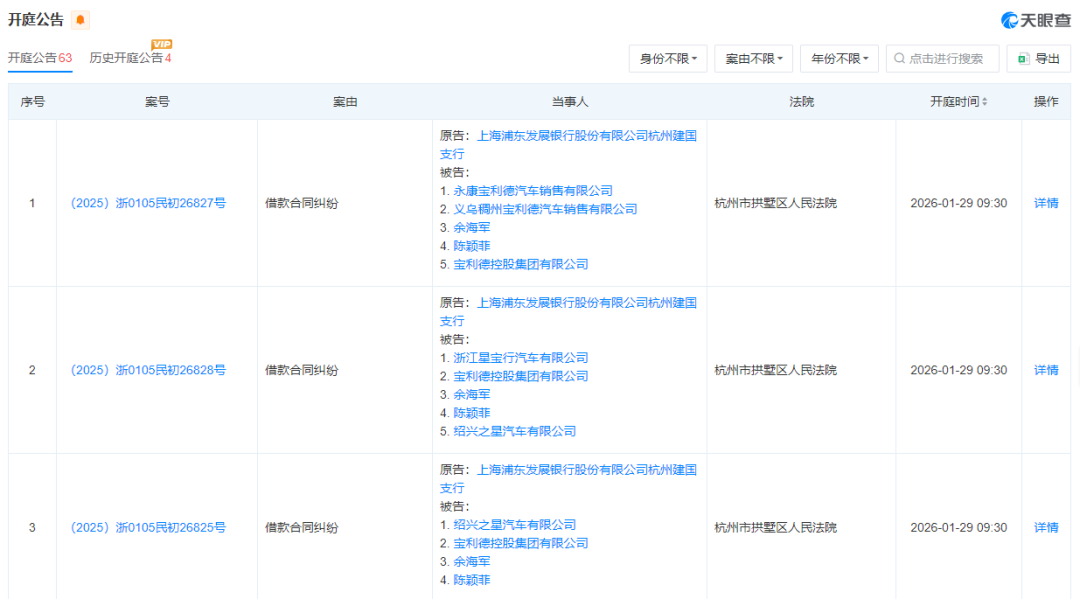The height and width of the screenshot is (599, 1080).
Task: Click 陈颖菲 in row 2 defendants
Action: pos(472,413)
